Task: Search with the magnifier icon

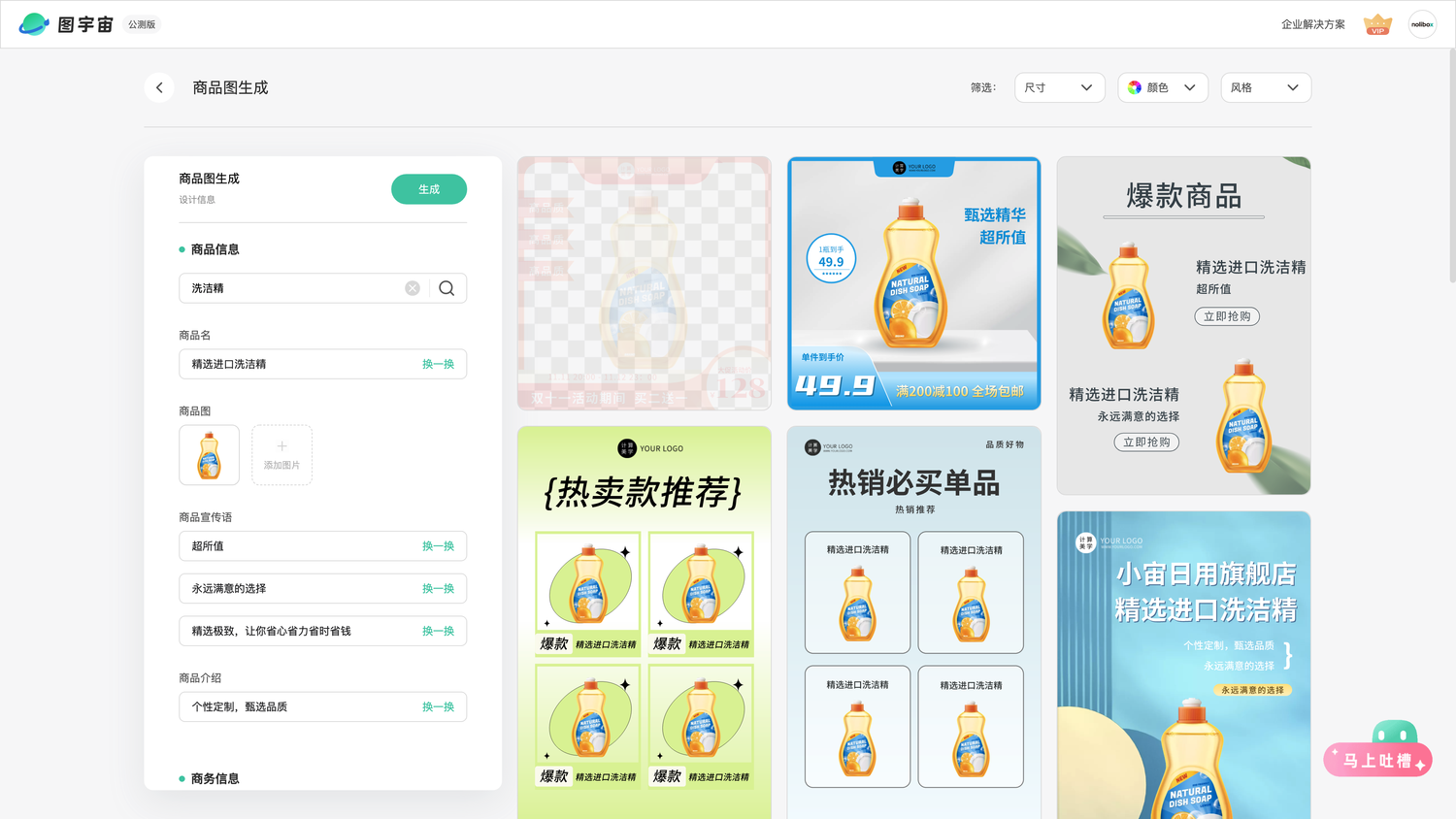Action: (x=447, y=288)
